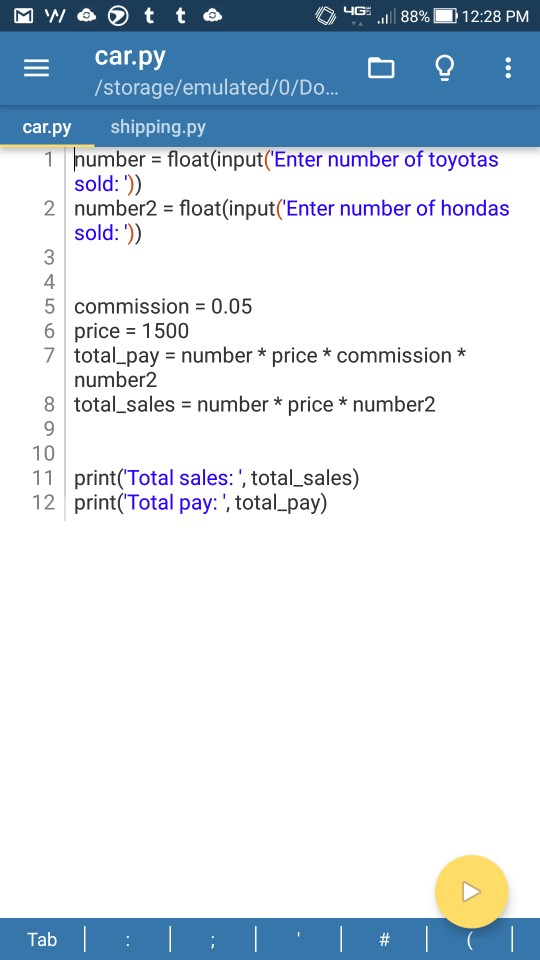Insert a single quote from shortcut bar

pos(298,939)
